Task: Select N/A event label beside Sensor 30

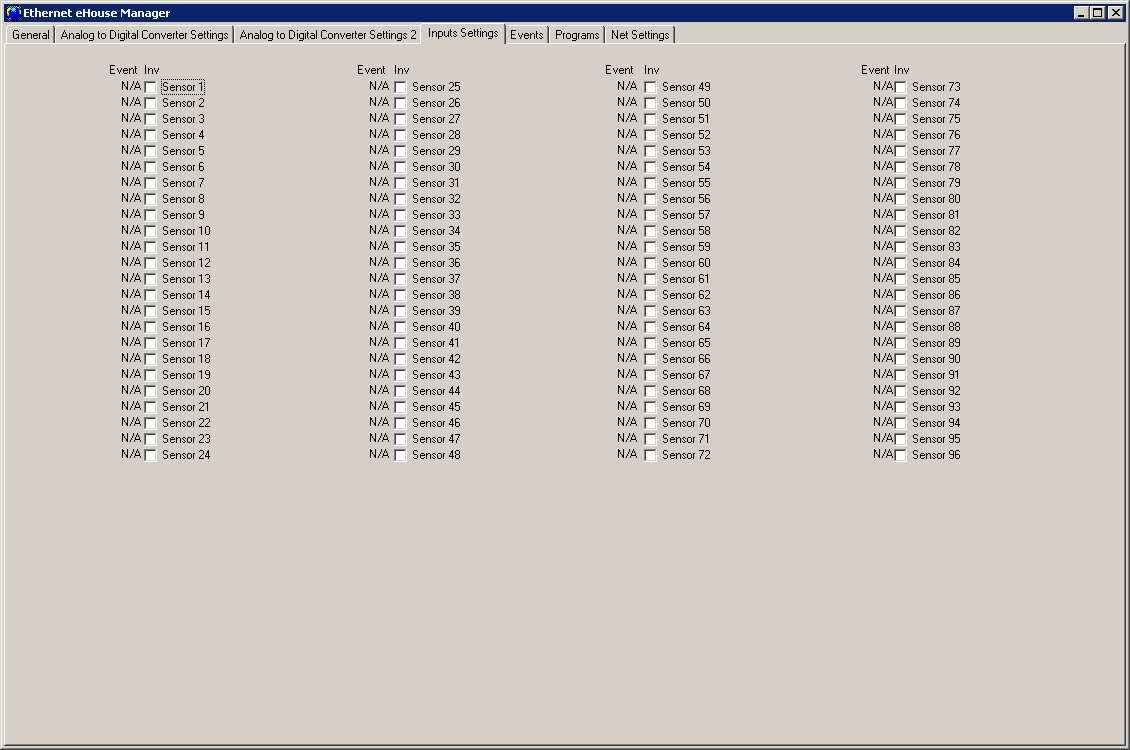Action: (x=379, y=166)
